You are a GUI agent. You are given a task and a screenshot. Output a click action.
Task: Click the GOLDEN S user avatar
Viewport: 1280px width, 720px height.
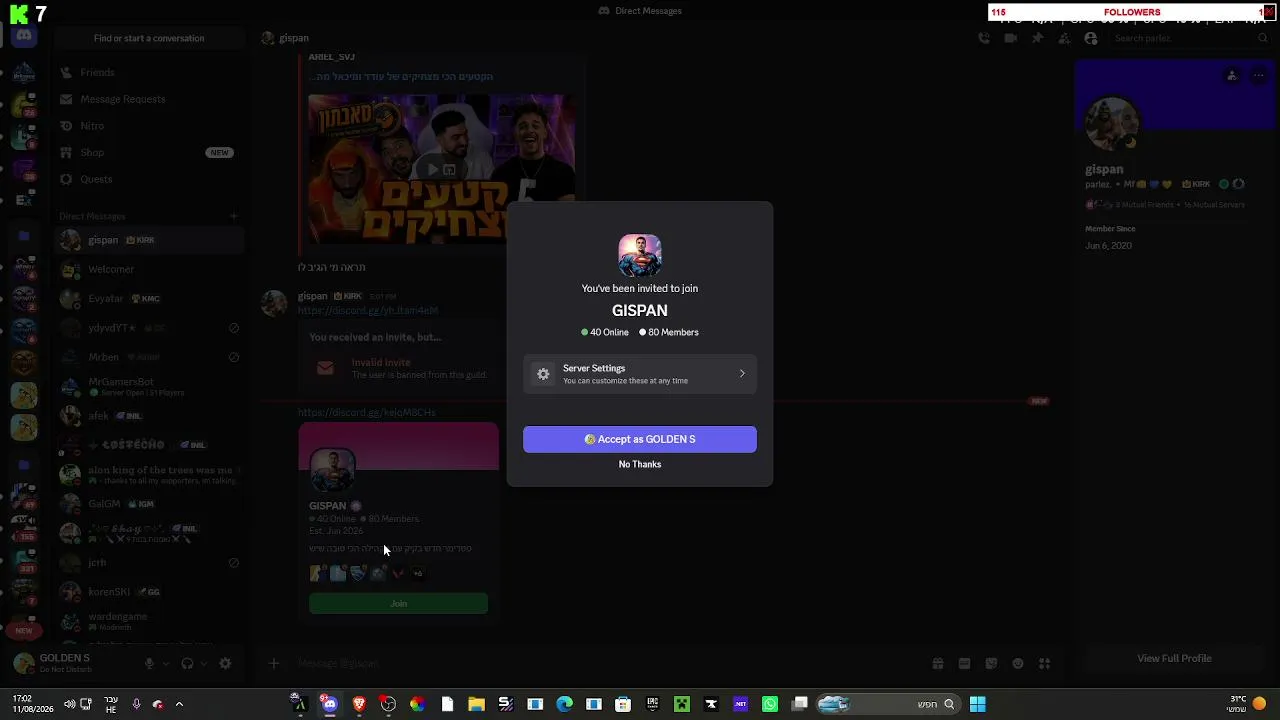point(24,663)
